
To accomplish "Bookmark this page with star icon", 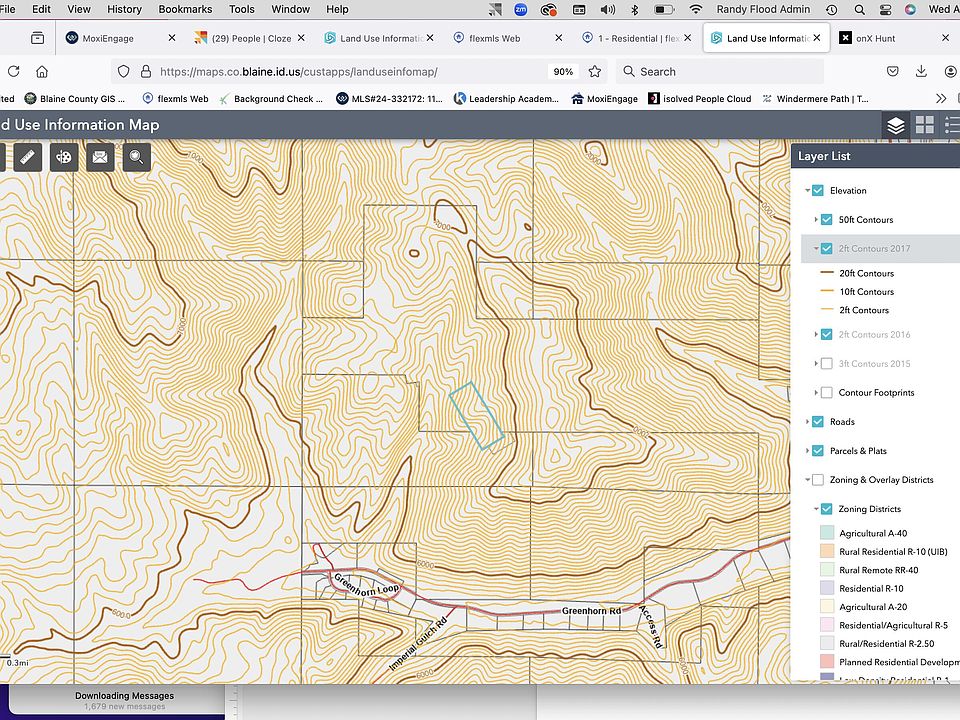I will (594, 72).
